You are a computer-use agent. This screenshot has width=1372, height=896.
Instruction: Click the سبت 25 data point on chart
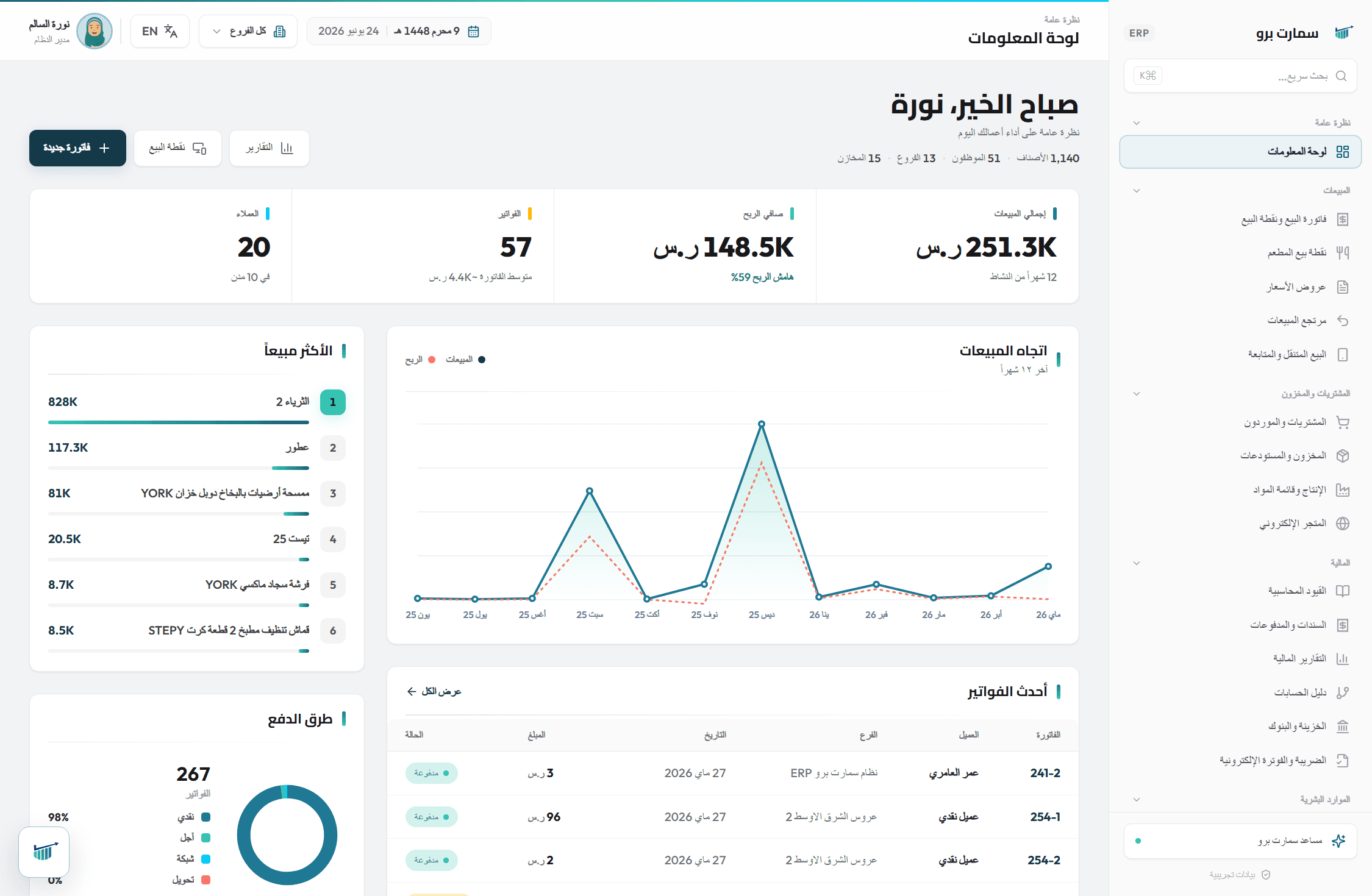pyautogui.click(x=590, y=491)
